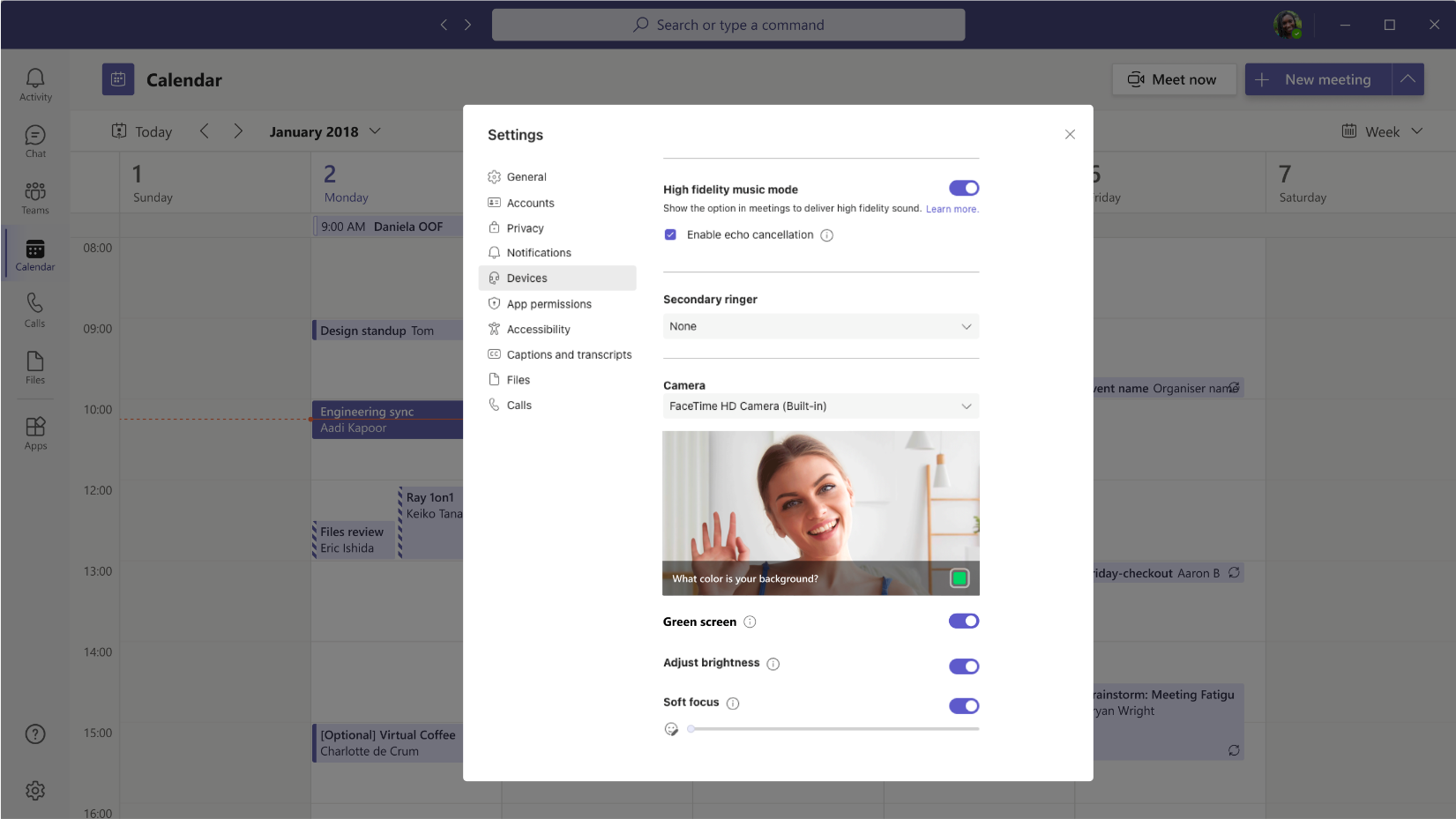The width and height of the screenshot is (1456, 819).
Task: Open the Help icon at bottom left
Action: click(x=34, y=733)
